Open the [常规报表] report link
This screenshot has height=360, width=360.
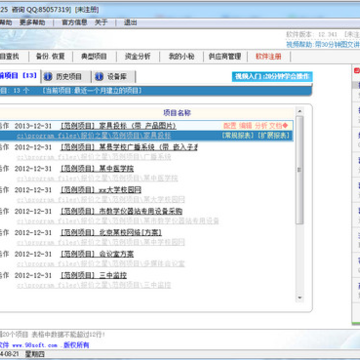click(238, 136)
